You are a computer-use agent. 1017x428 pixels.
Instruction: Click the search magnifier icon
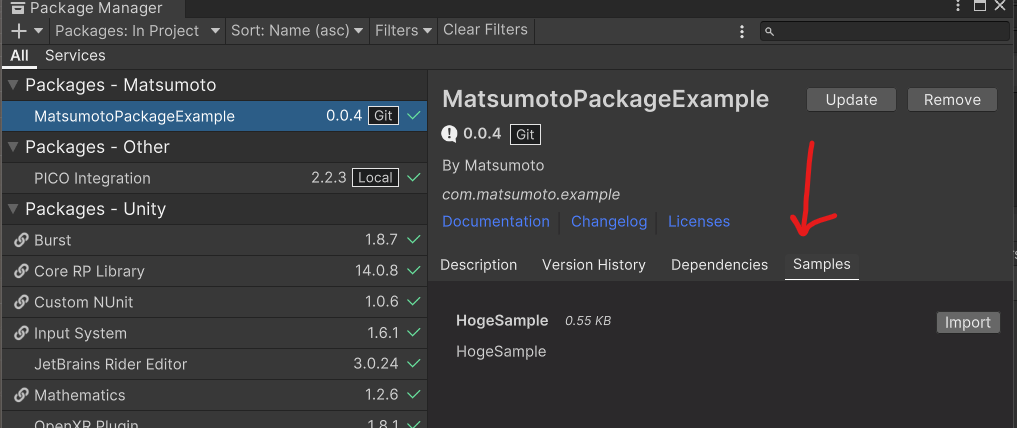pos(770,32)
